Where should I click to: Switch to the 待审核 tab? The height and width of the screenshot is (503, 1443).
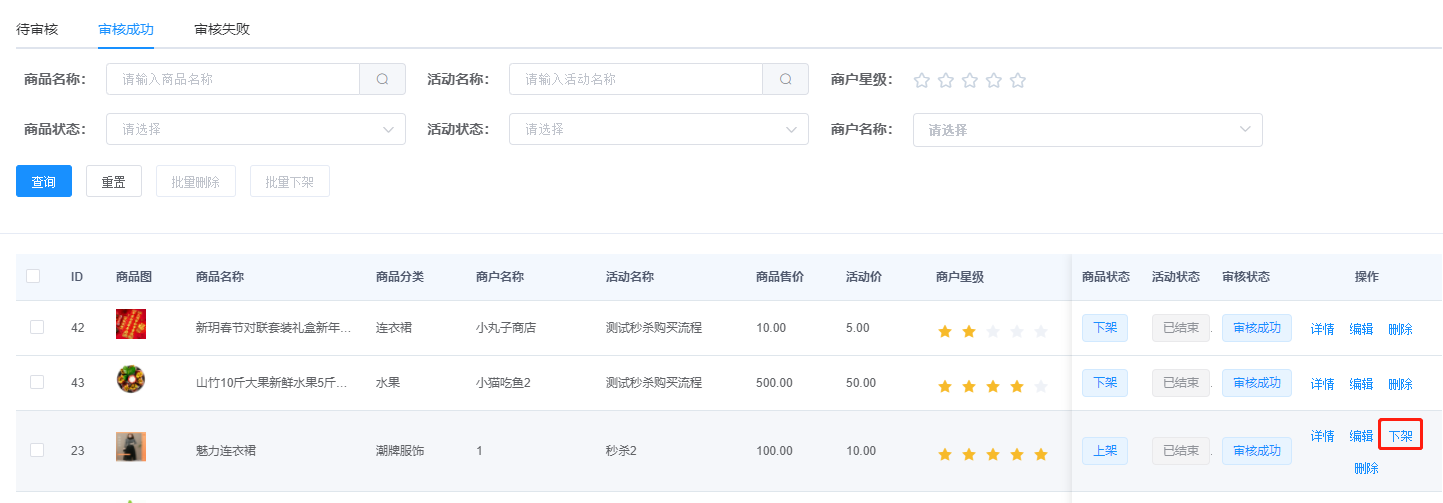click(37, 29)
